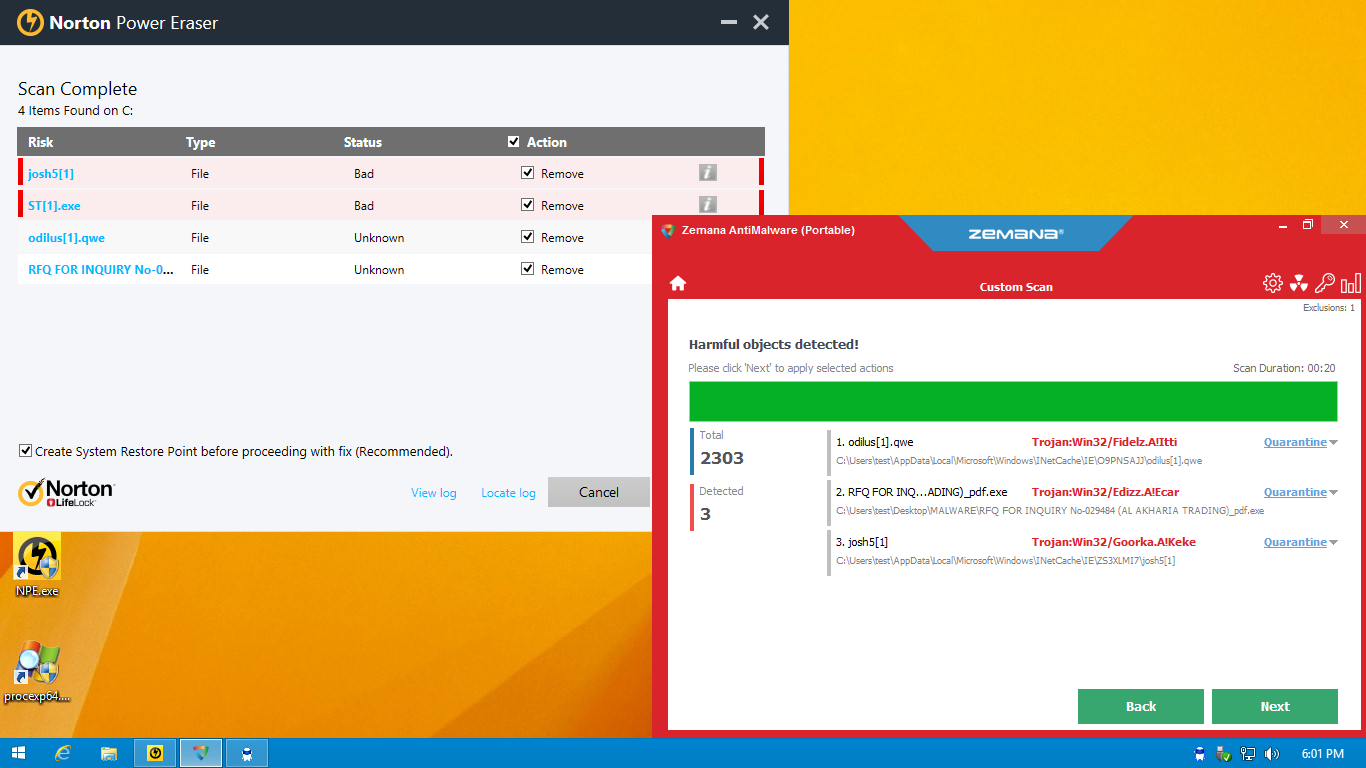This screenshot has width=1366, height=768.
Task: Uncheck Remove for josh5[1]
Action: click(x=527, y=173)
